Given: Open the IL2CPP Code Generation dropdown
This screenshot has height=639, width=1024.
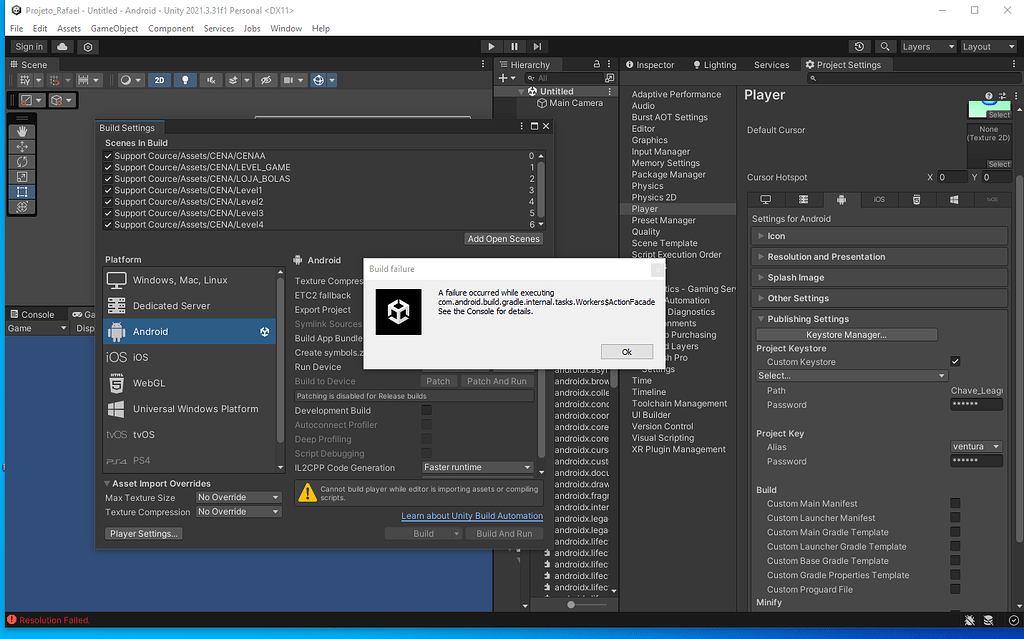Looking at the screenshot, I should point(477,467).
